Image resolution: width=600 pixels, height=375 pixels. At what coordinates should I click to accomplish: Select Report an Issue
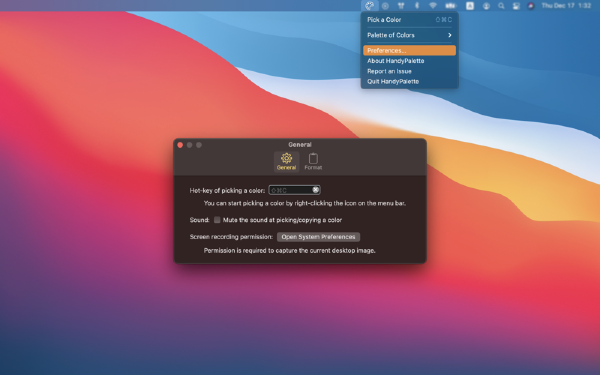409,71
